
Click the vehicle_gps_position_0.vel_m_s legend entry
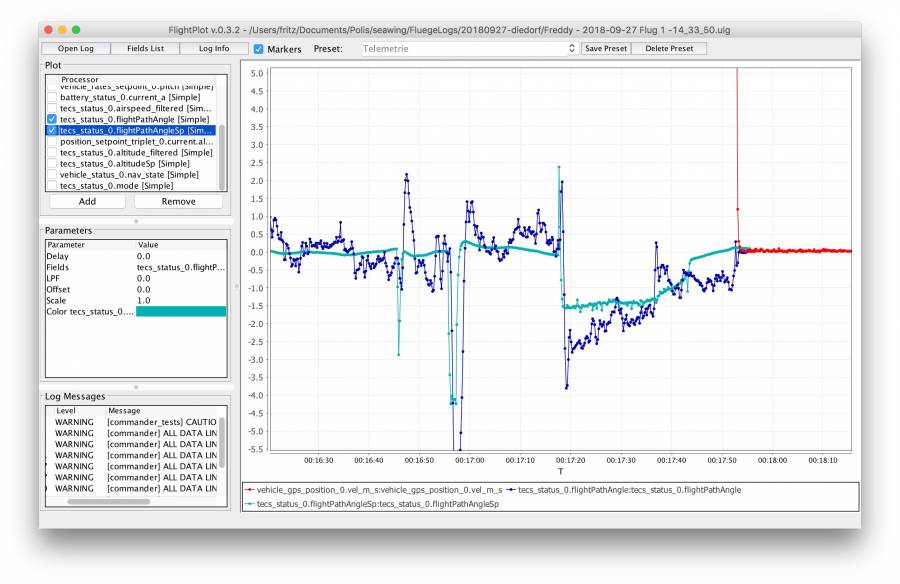pyautogui.click(x=379, y=490)
